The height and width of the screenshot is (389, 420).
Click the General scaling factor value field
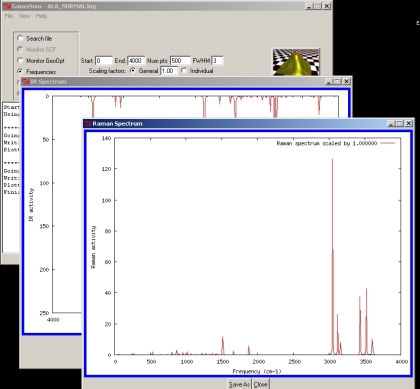click(x=169, y=71)
